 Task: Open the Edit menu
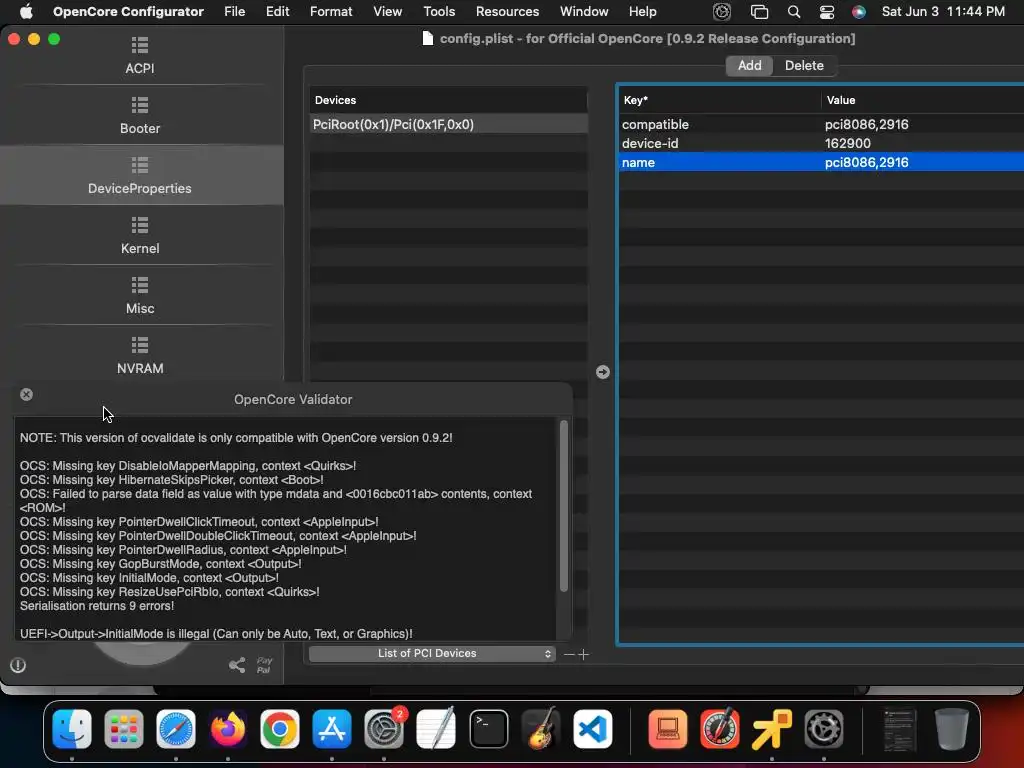point(278,11)
